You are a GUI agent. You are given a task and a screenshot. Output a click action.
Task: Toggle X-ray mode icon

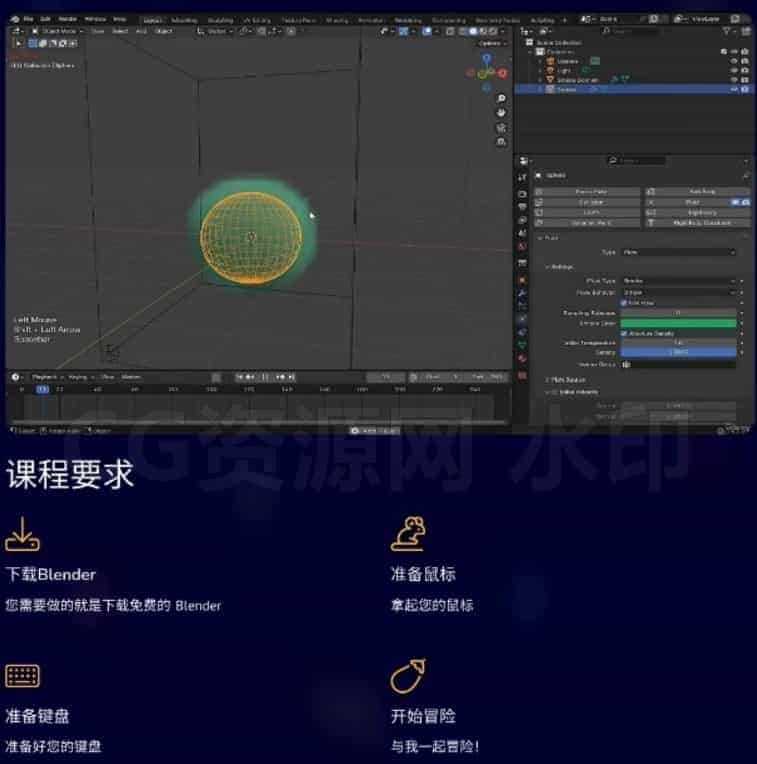pyautogui.click(x=450, y=31)
